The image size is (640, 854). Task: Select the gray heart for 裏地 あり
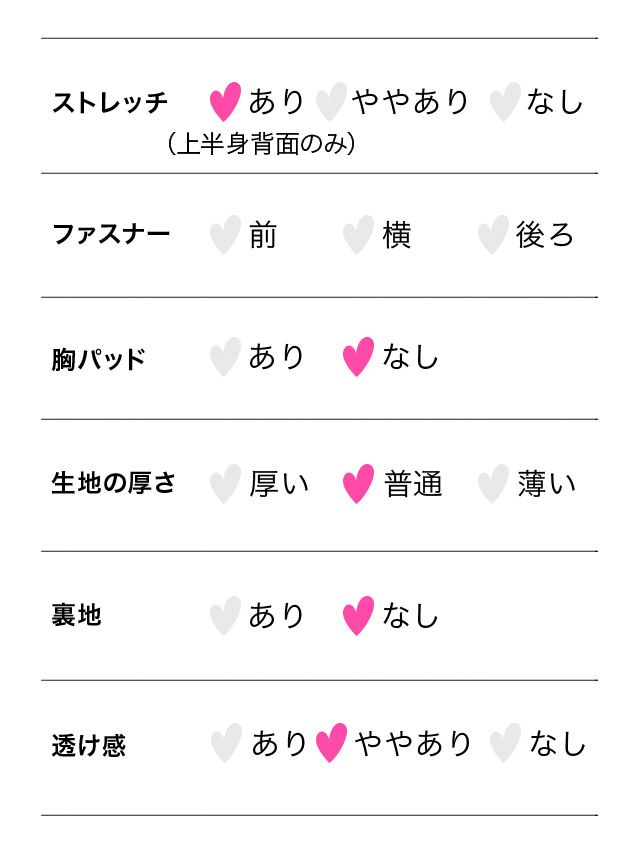point(225,616)
